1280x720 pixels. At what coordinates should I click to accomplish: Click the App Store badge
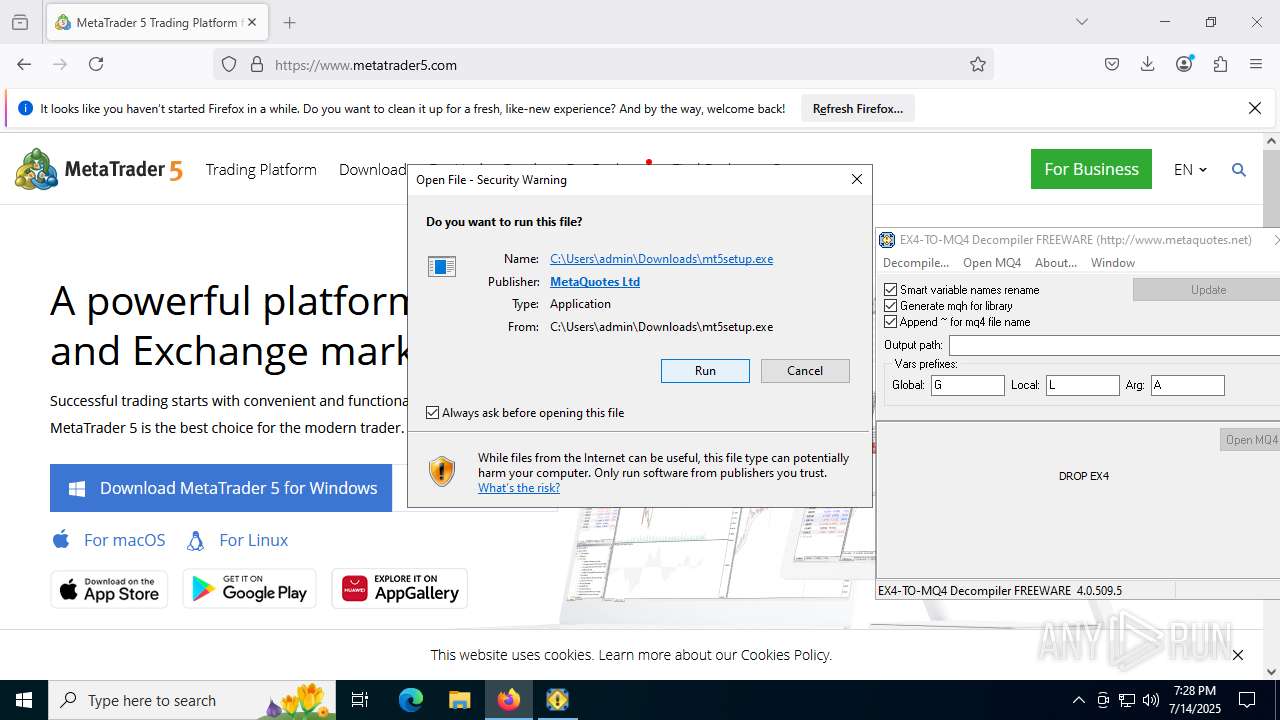click(109, 589)
